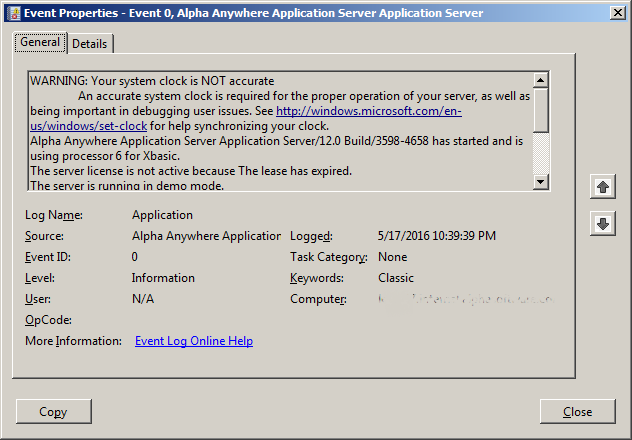The image size is (632, 440).
Task: Click the 'using processor 6 for Xbasic.' line
Action: coord(105,156)
